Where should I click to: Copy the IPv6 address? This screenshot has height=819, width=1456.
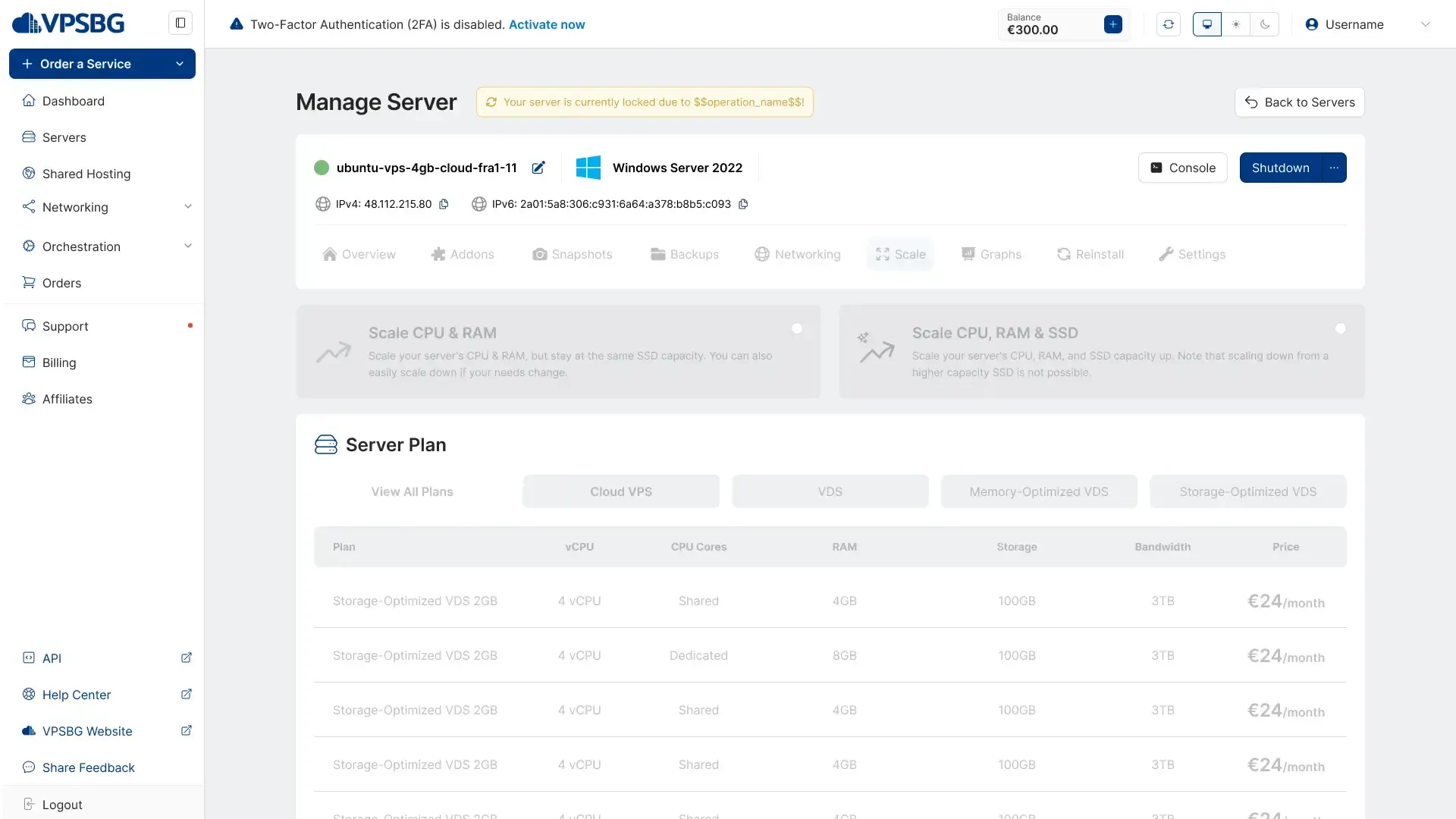point(743,204)
